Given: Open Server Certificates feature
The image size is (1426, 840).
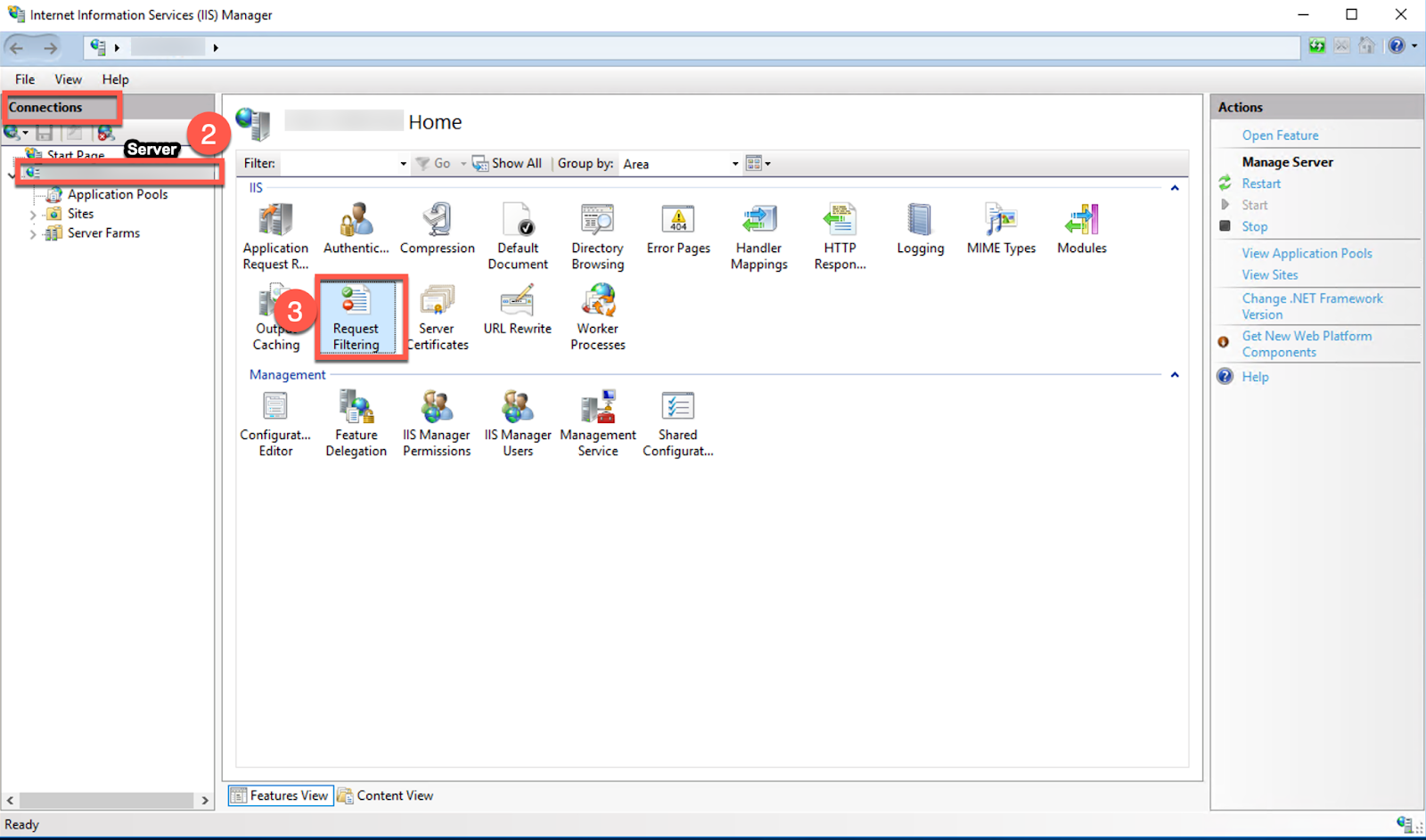Looking at the screenshot, I should pos(437,317).
